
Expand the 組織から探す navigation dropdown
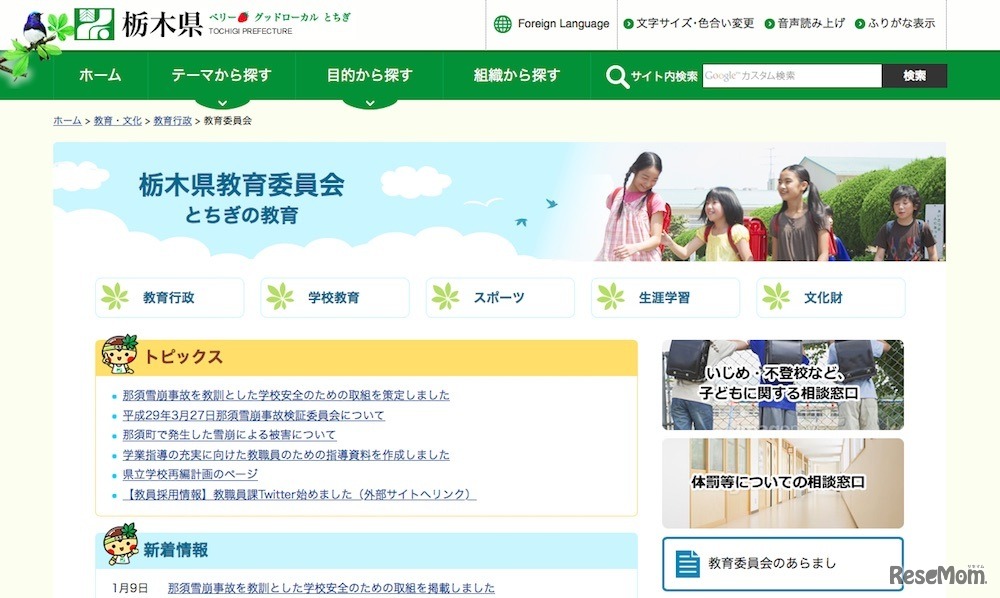515,74
